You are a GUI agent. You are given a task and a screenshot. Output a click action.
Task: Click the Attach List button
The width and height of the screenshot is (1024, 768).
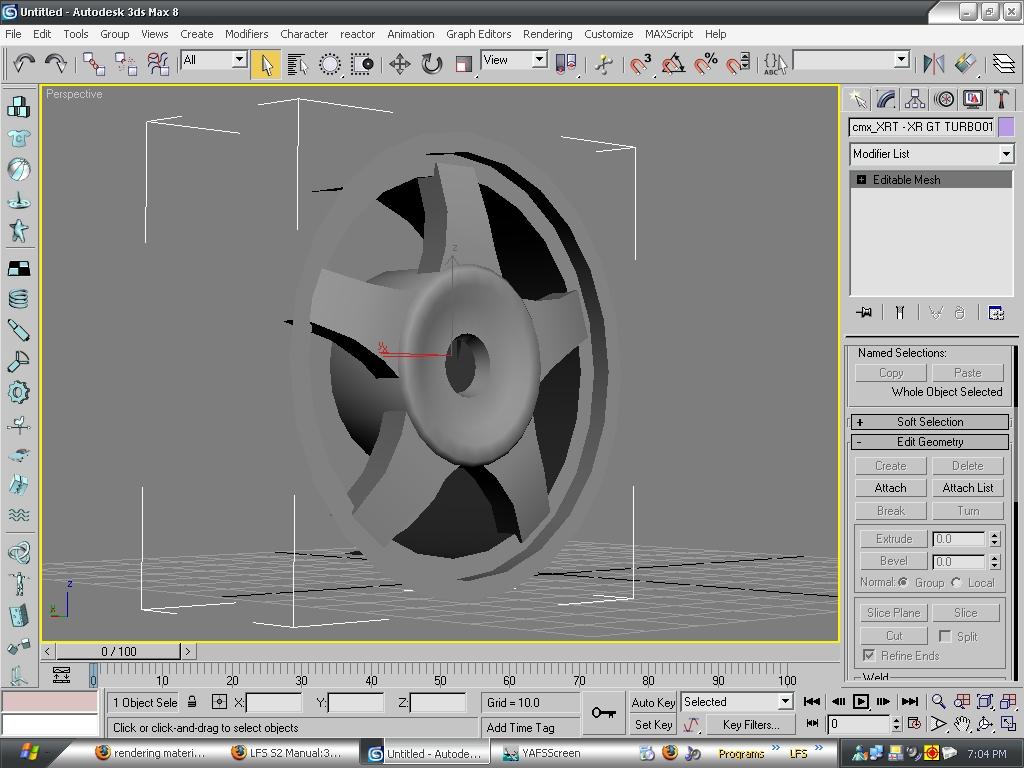coord(967,488)
